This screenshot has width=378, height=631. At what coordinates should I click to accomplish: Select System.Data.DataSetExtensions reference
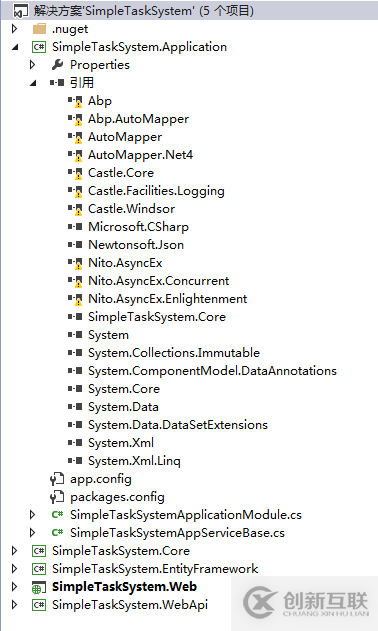[178, 425]
